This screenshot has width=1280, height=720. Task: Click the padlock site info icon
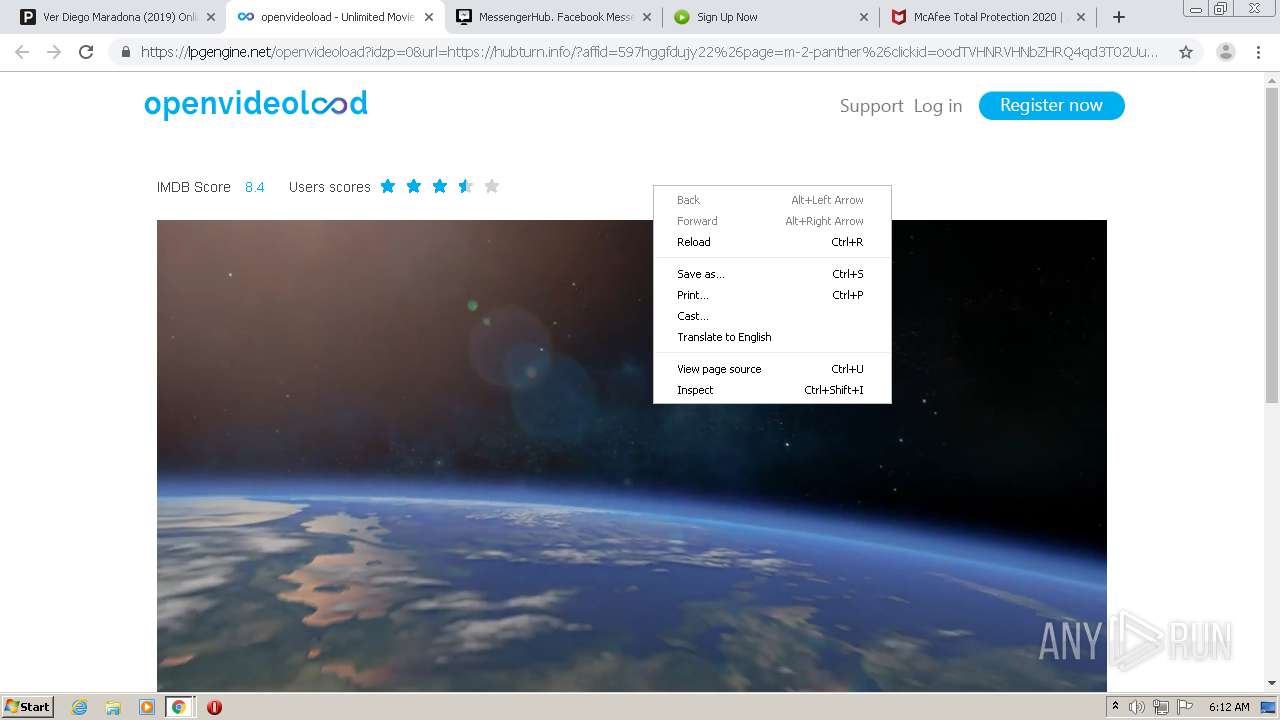125,52
